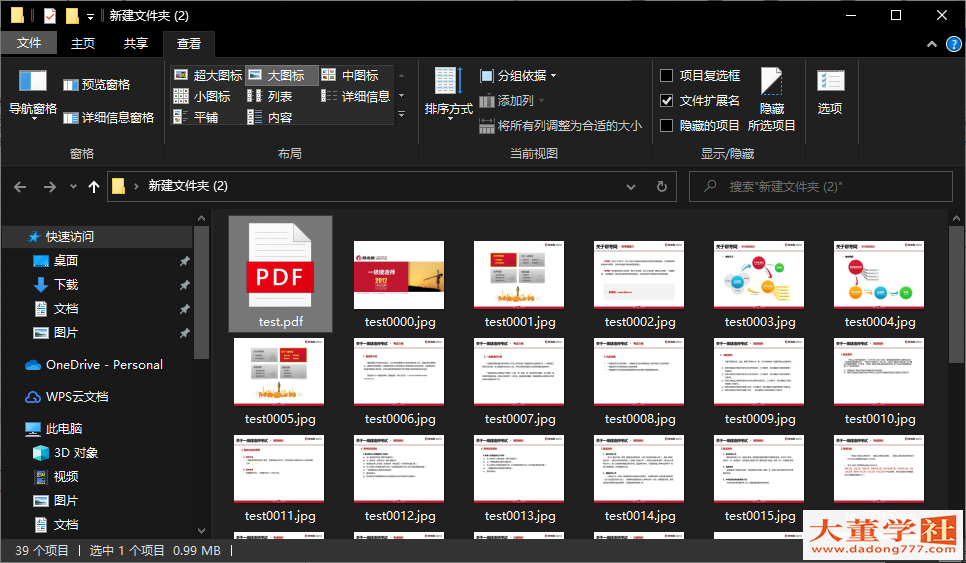Select 详细信息 layout
This screenshot has height=563, width=966.
pos(356,96)
